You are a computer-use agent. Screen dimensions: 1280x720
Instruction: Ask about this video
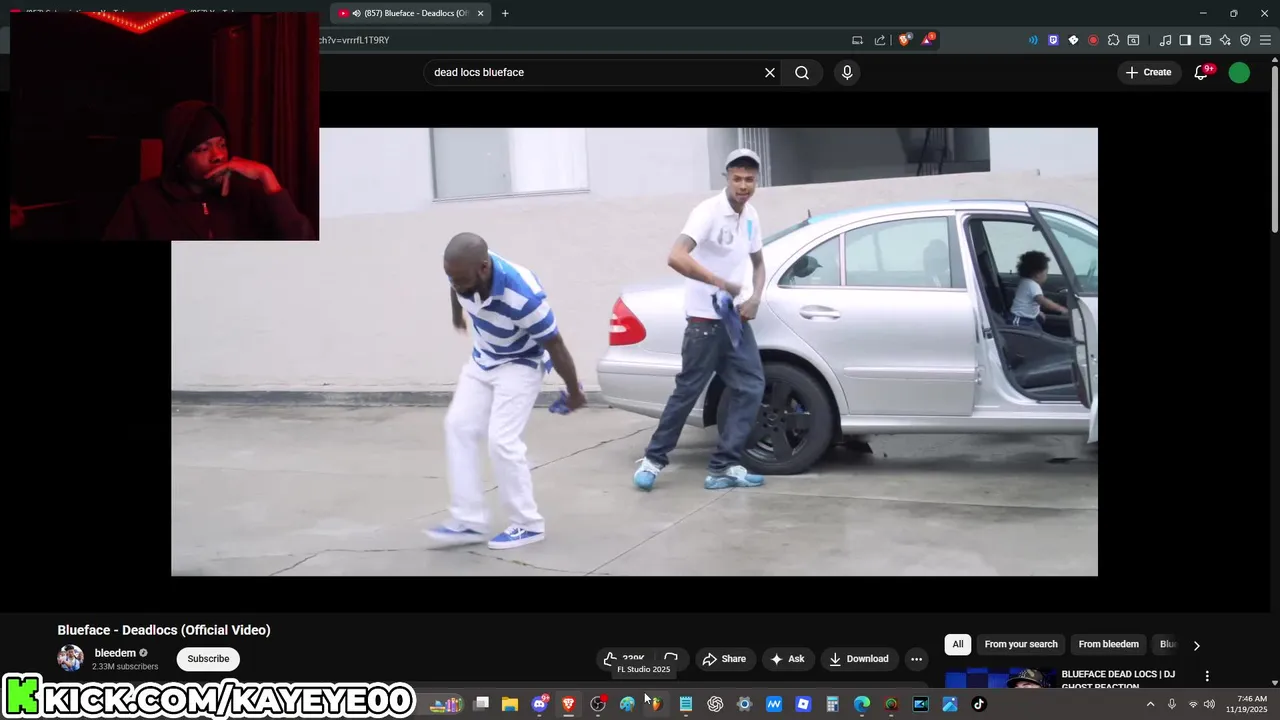[x=786, y=659]
